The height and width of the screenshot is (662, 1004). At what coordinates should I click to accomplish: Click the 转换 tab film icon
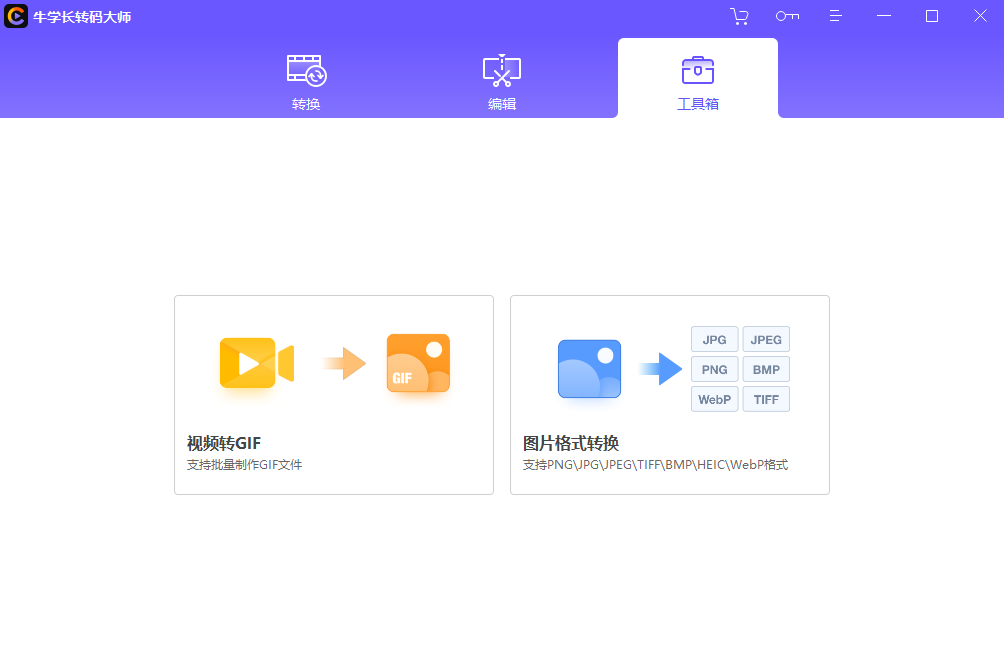pyautogui.click(x=305, y=67)
